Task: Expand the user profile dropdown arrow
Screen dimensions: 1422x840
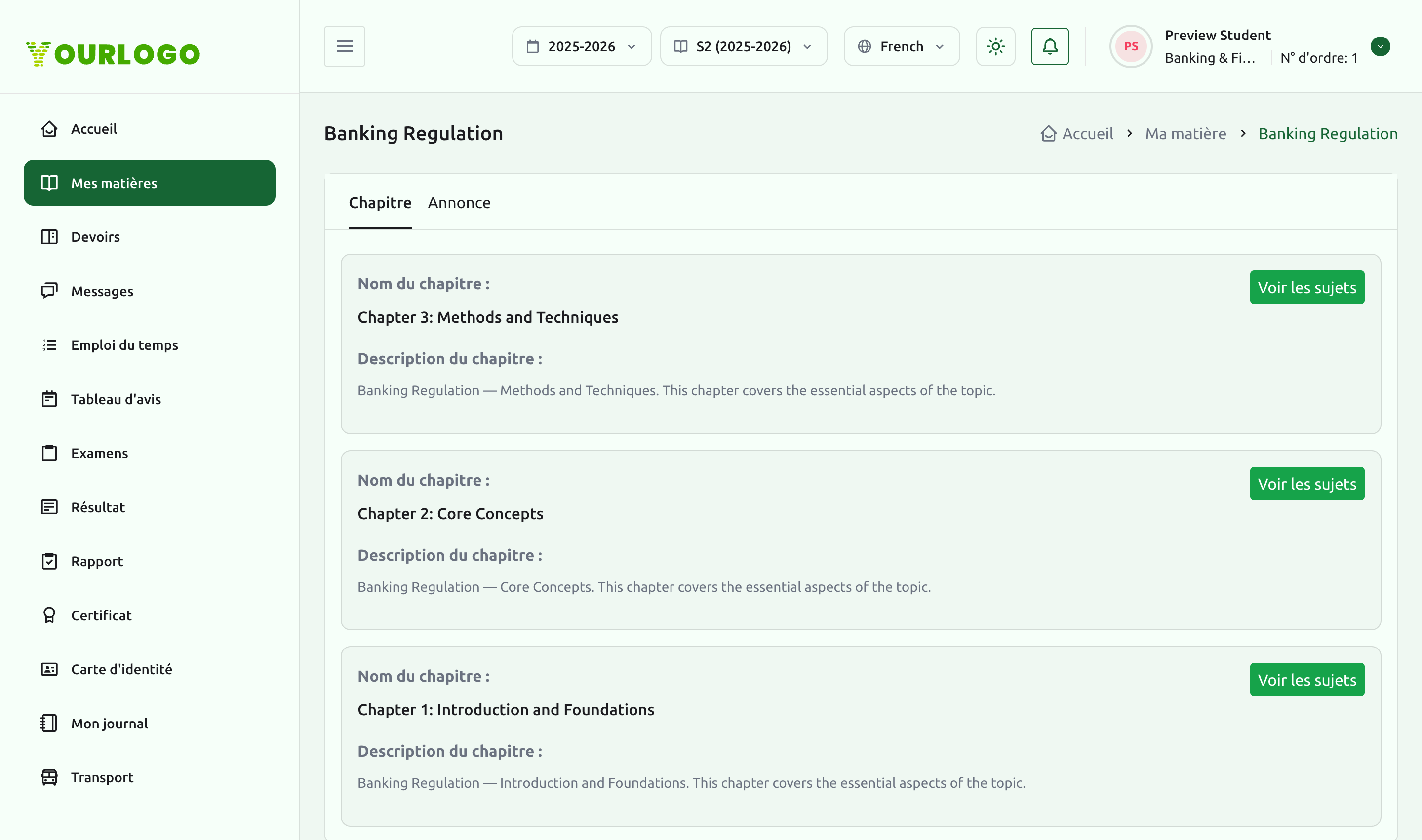Action: pos(1380,46)
